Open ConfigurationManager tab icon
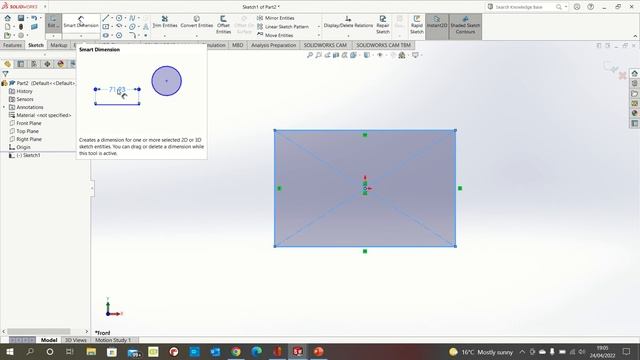Image resolution: width=640 pixels, height=360 pixels. pyautogui.click(x=34, y=64)
